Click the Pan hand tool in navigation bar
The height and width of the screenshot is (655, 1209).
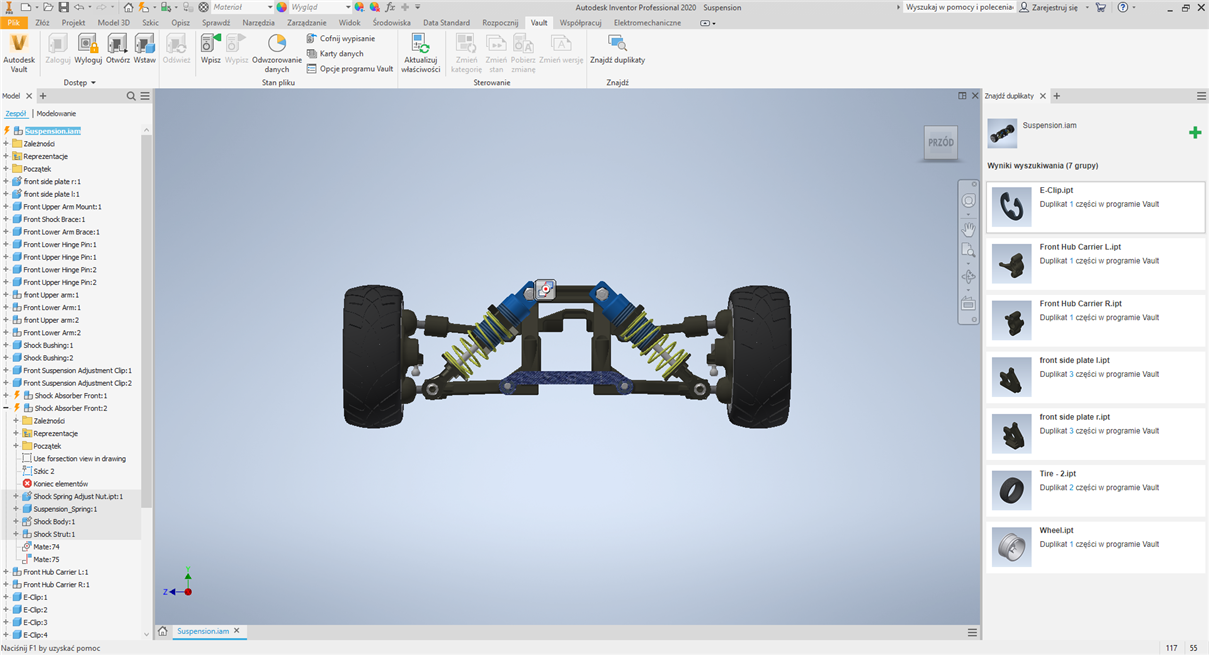tap(968, 229)
